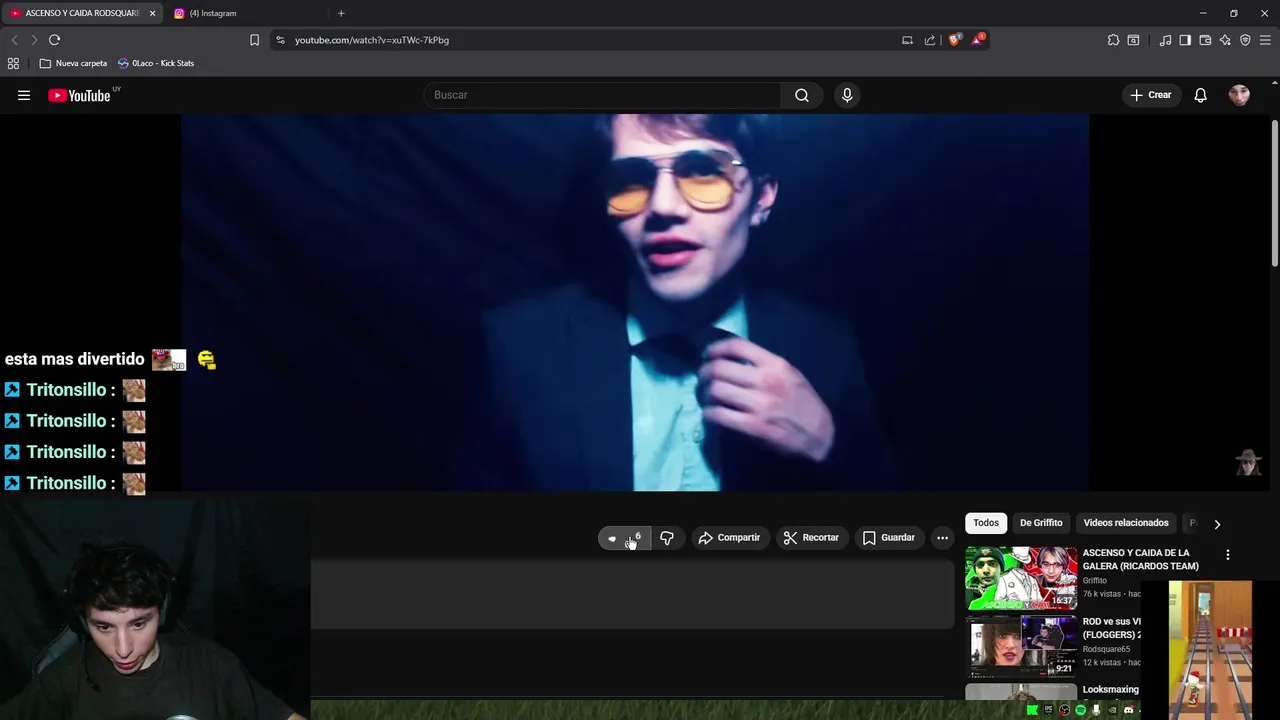Open the YouTube guide hamburger menu
Image resolution: width=1280 pixels, height=720 pixels.
[24, 95]
